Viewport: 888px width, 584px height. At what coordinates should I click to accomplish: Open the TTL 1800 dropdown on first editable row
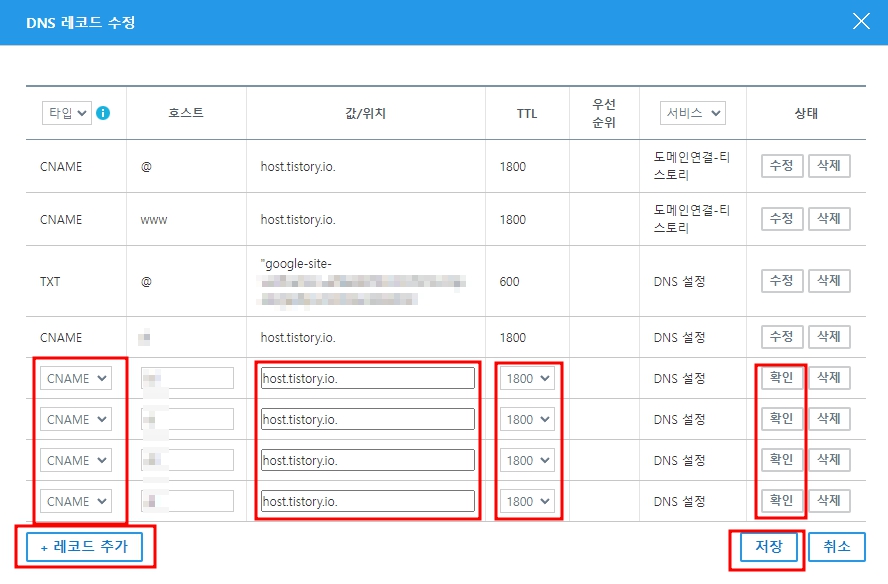527,377
